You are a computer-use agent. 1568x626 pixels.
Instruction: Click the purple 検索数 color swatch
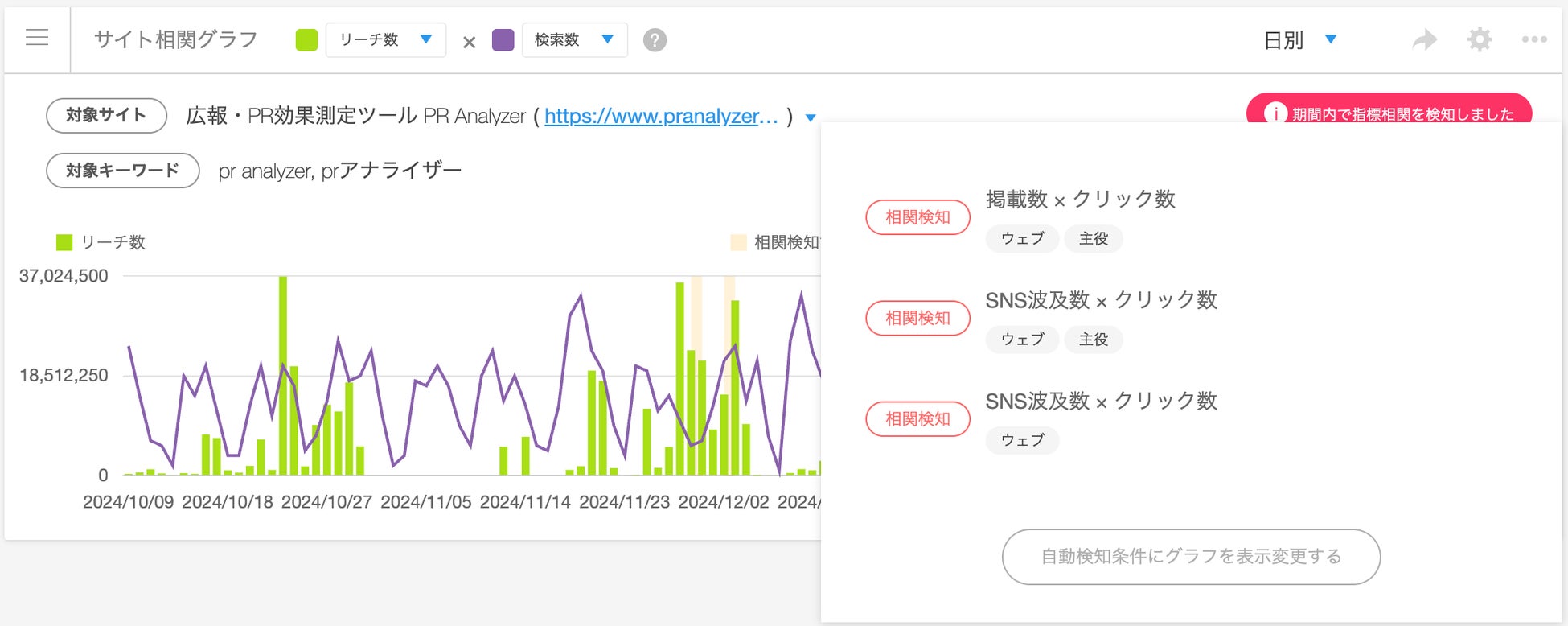click(503, 40)
